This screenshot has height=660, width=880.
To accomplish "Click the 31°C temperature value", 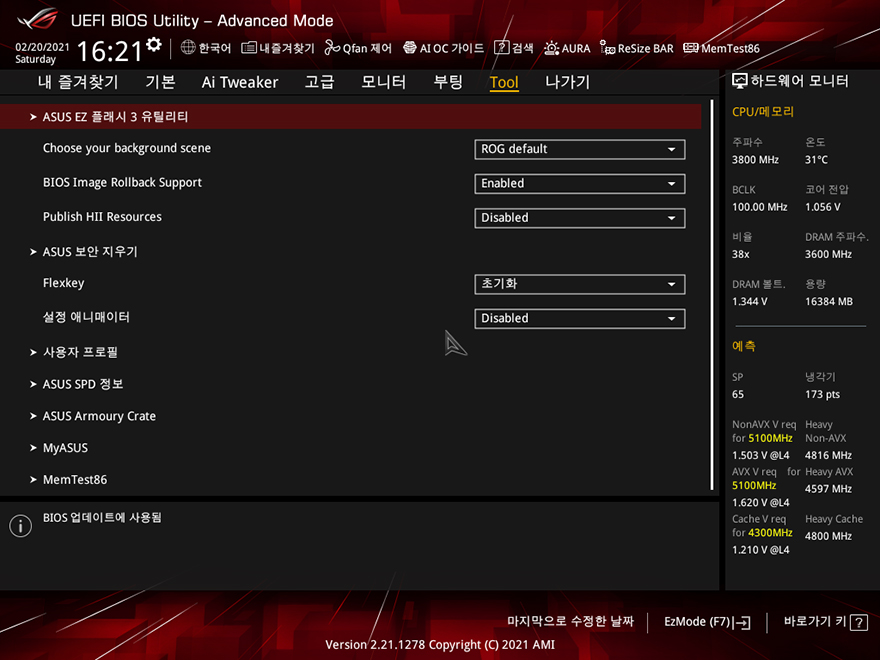I will tap(816, 160).
